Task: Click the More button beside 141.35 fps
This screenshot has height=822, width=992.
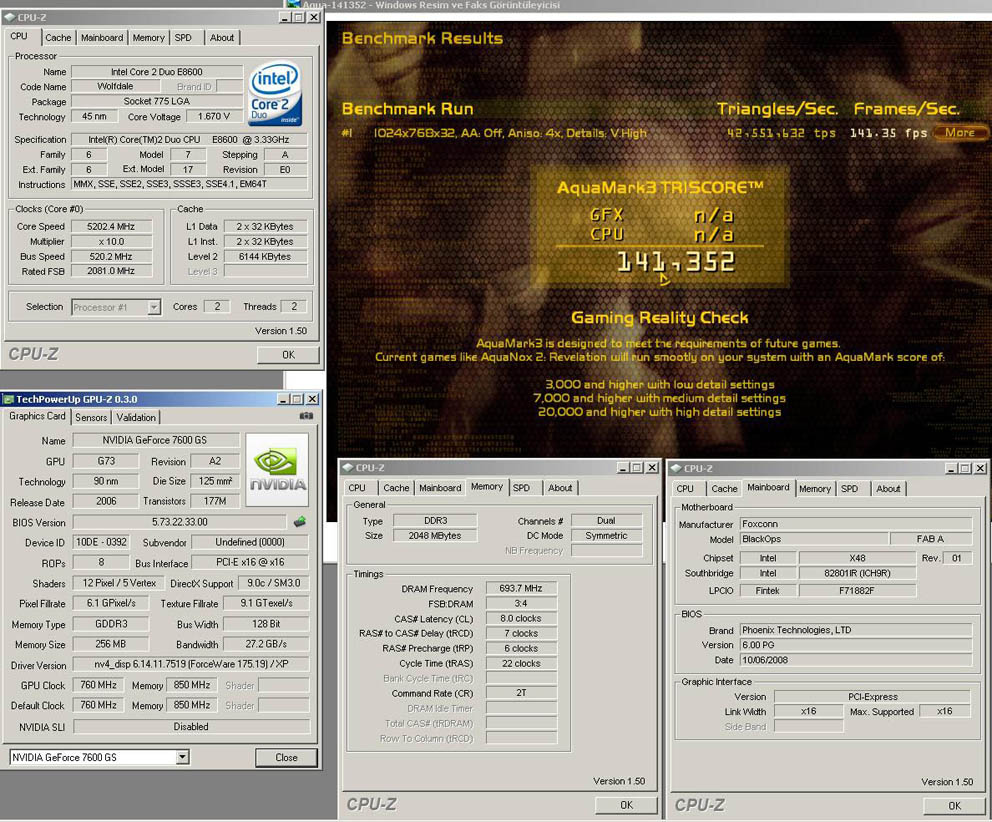Action: coord(960,132)
